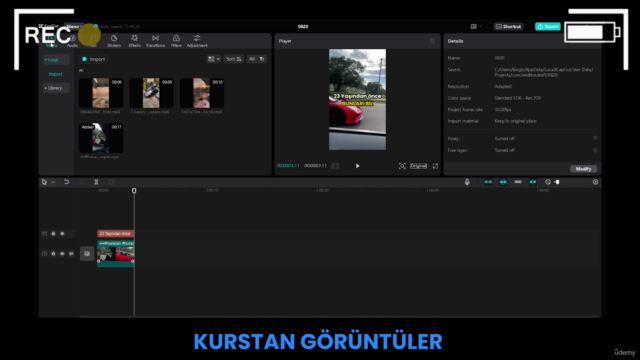Open the Transitions tab
640x360 pixels.
click(156, 41)
